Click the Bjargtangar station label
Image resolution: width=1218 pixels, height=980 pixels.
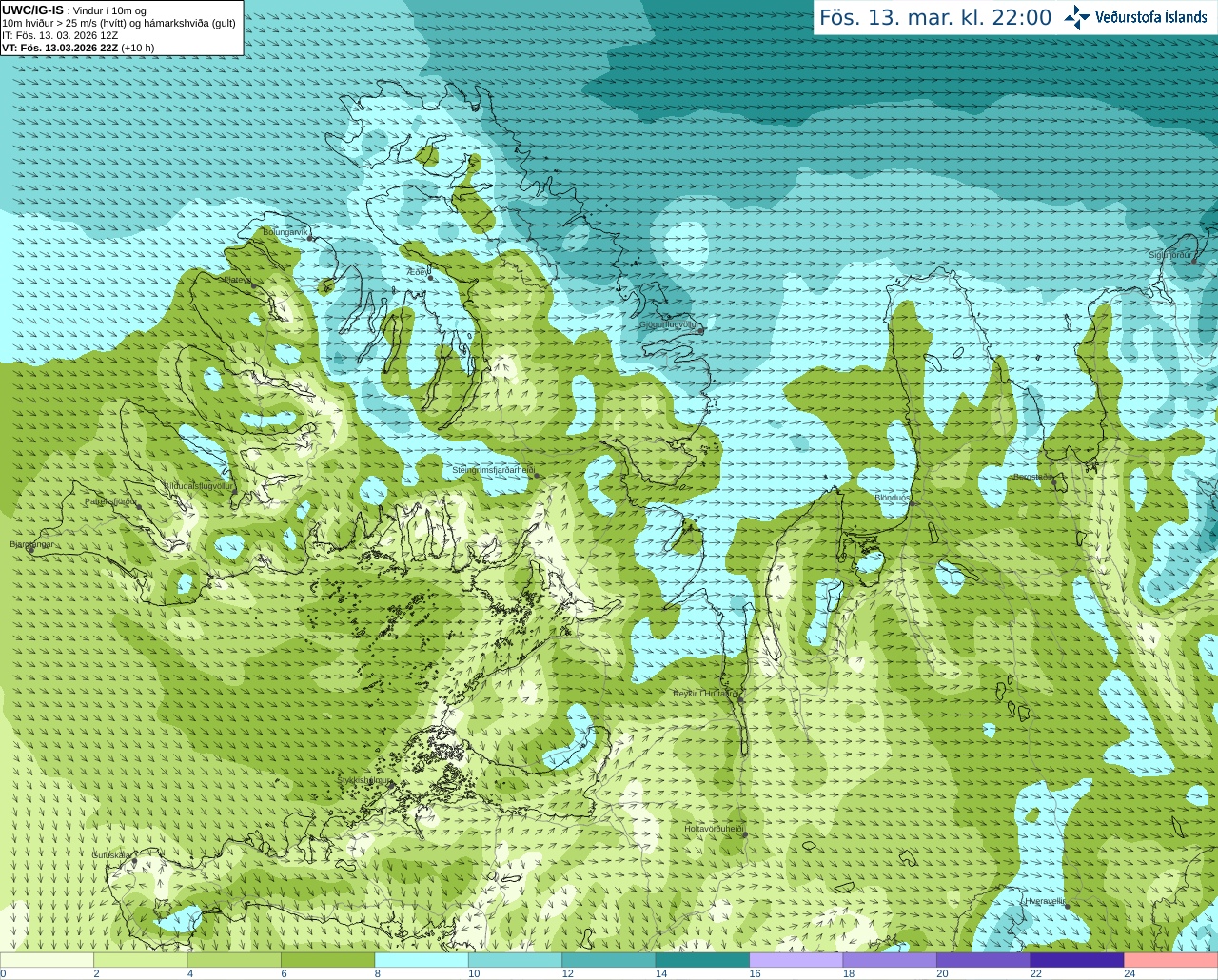31,544
